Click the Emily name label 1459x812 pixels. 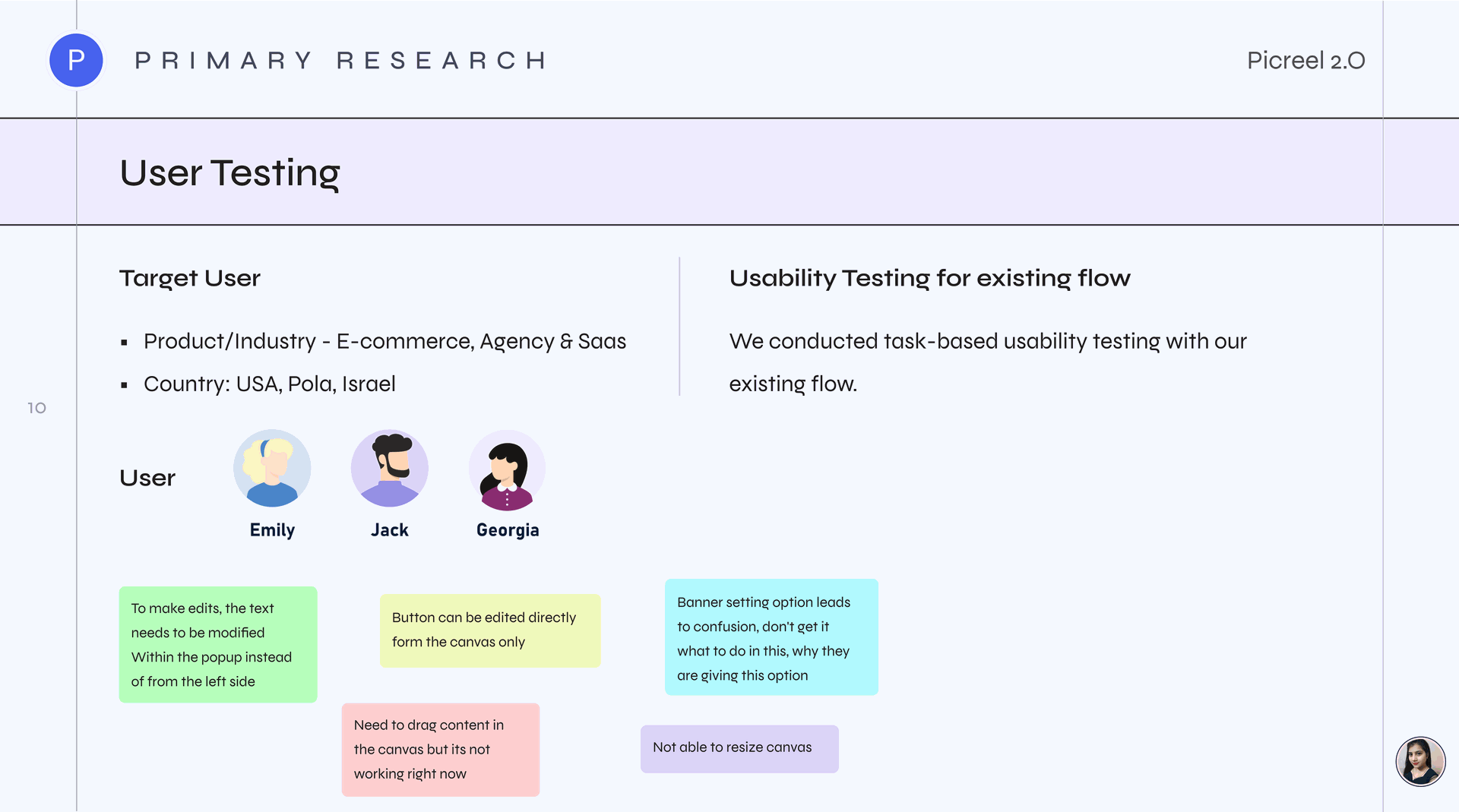[x=272, y=530]
